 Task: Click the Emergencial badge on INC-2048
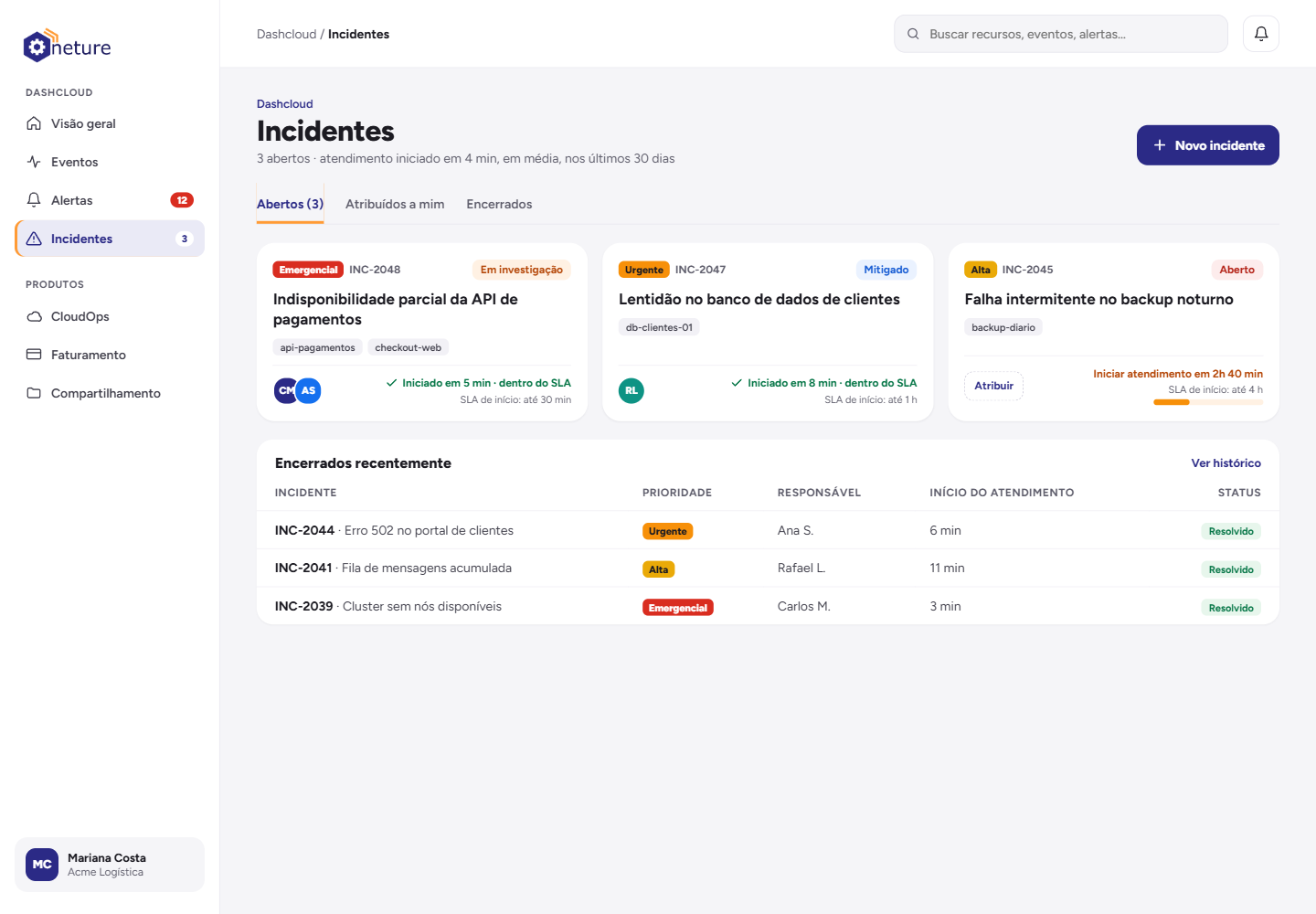pos(308,270)
